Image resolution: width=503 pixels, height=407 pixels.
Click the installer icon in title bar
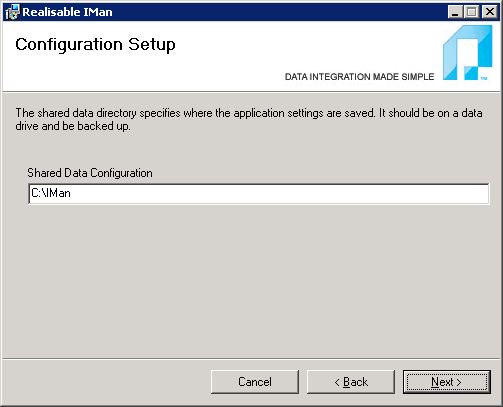point(12,12)
